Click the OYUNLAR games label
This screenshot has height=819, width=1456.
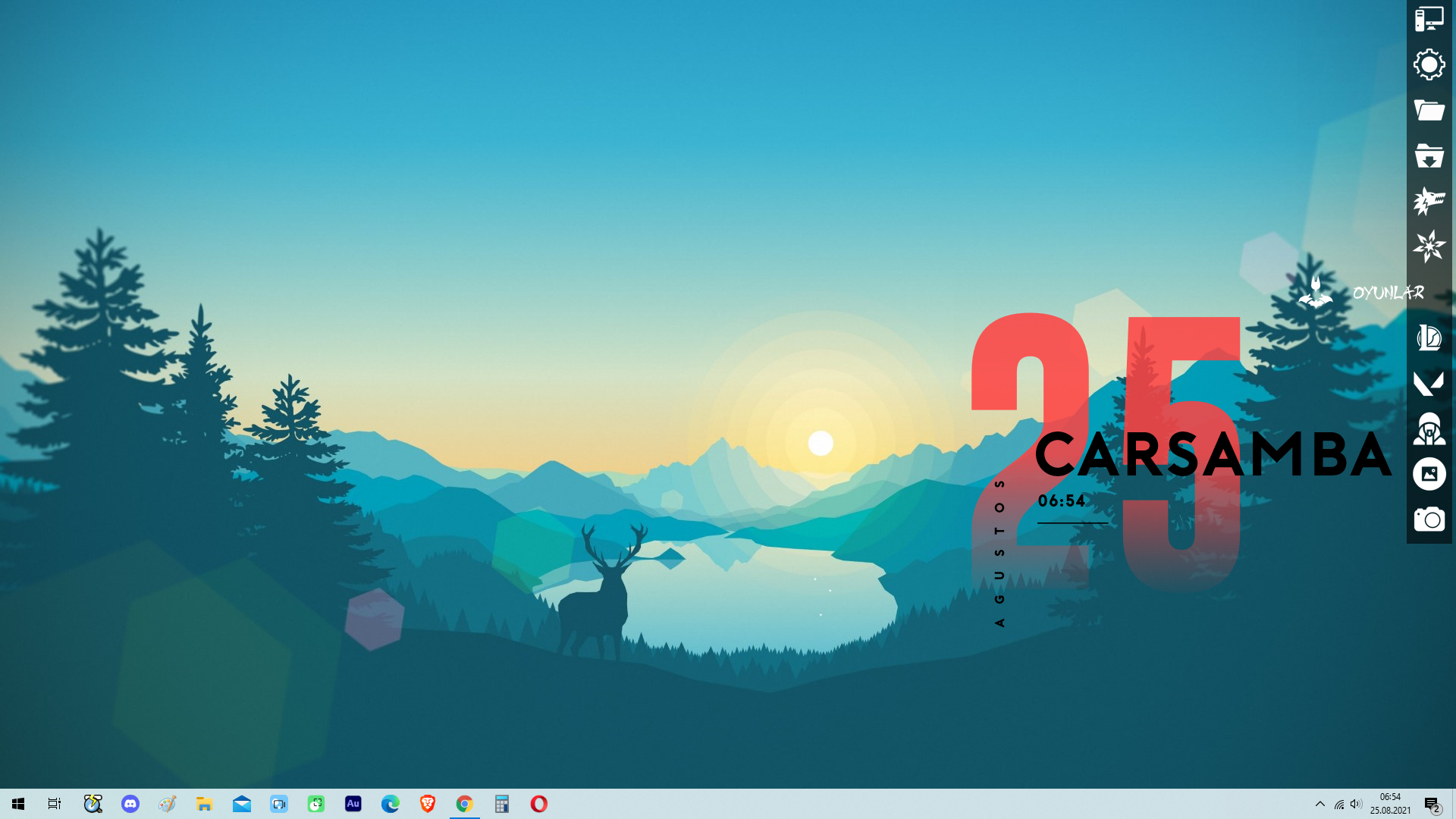(x=1388, y=293)
